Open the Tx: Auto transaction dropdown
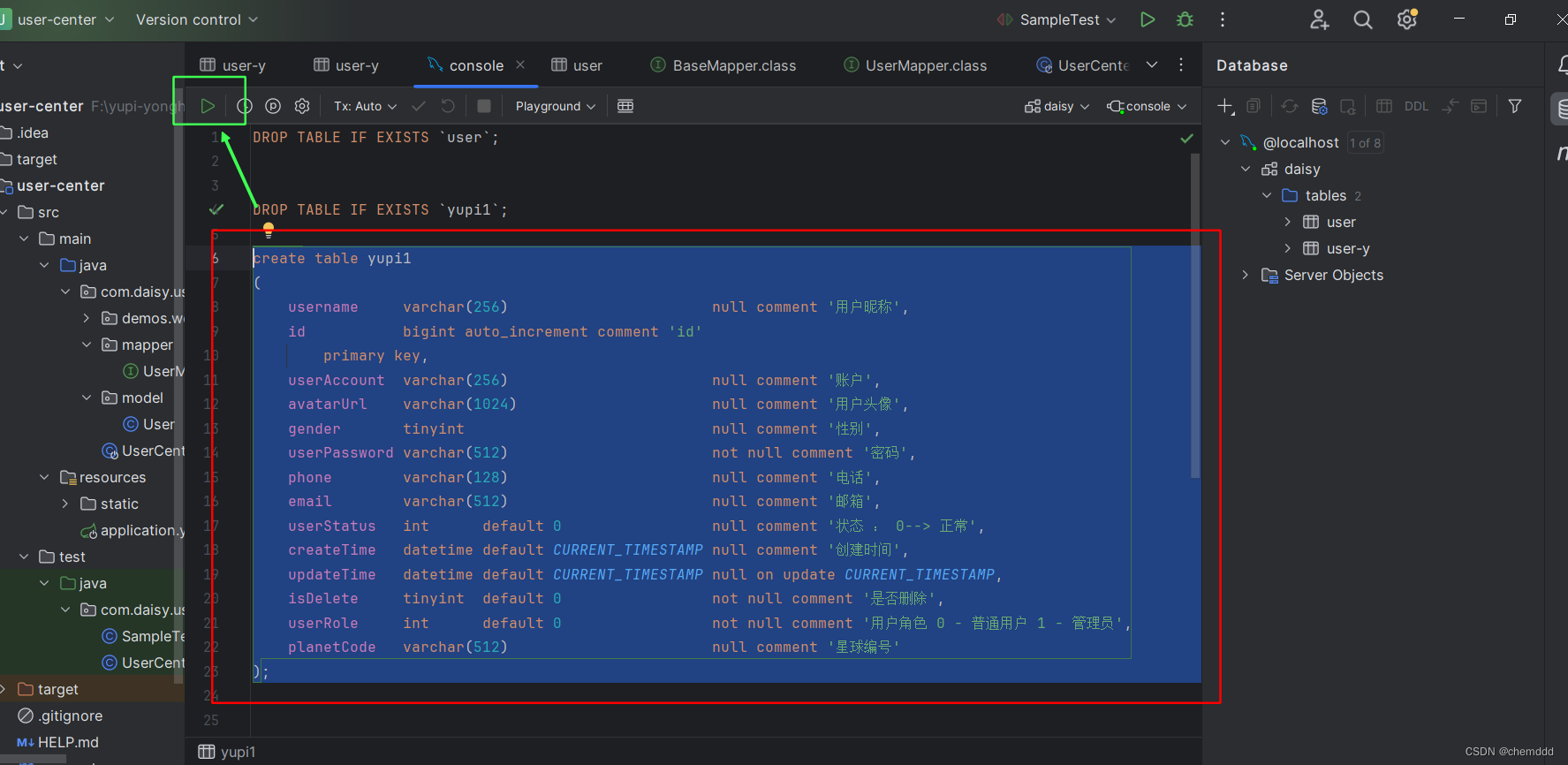1568x765 pixels. pos(365,106)
